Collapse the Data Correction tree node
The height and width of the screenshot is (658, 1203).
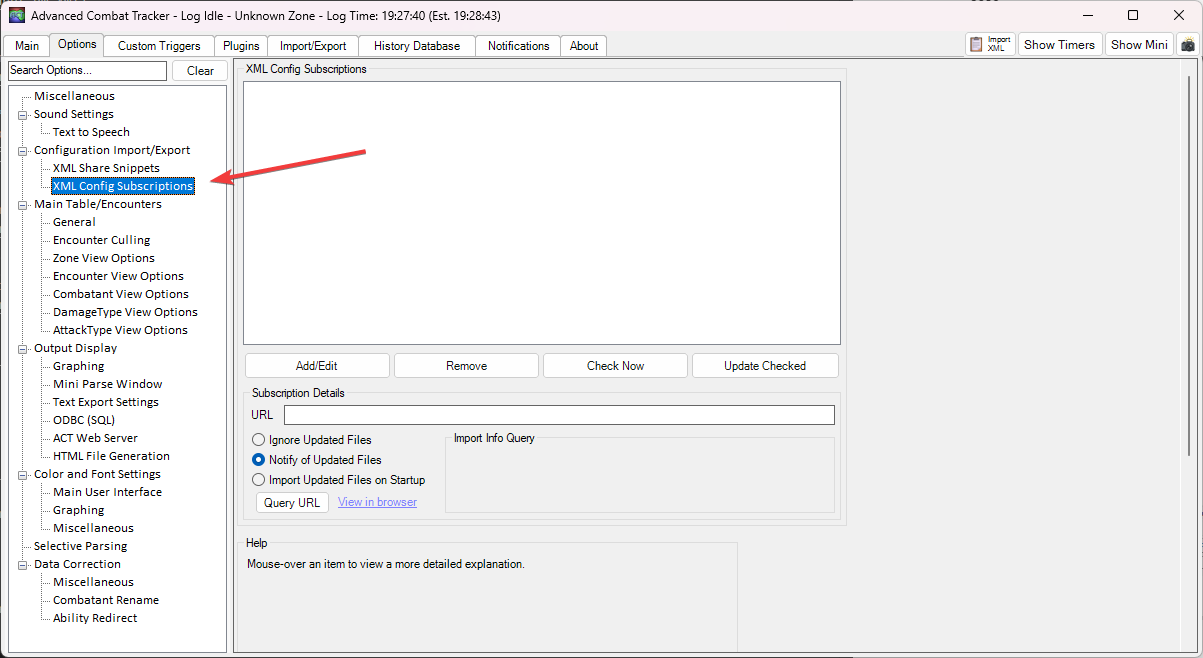[x=23, y=564]
